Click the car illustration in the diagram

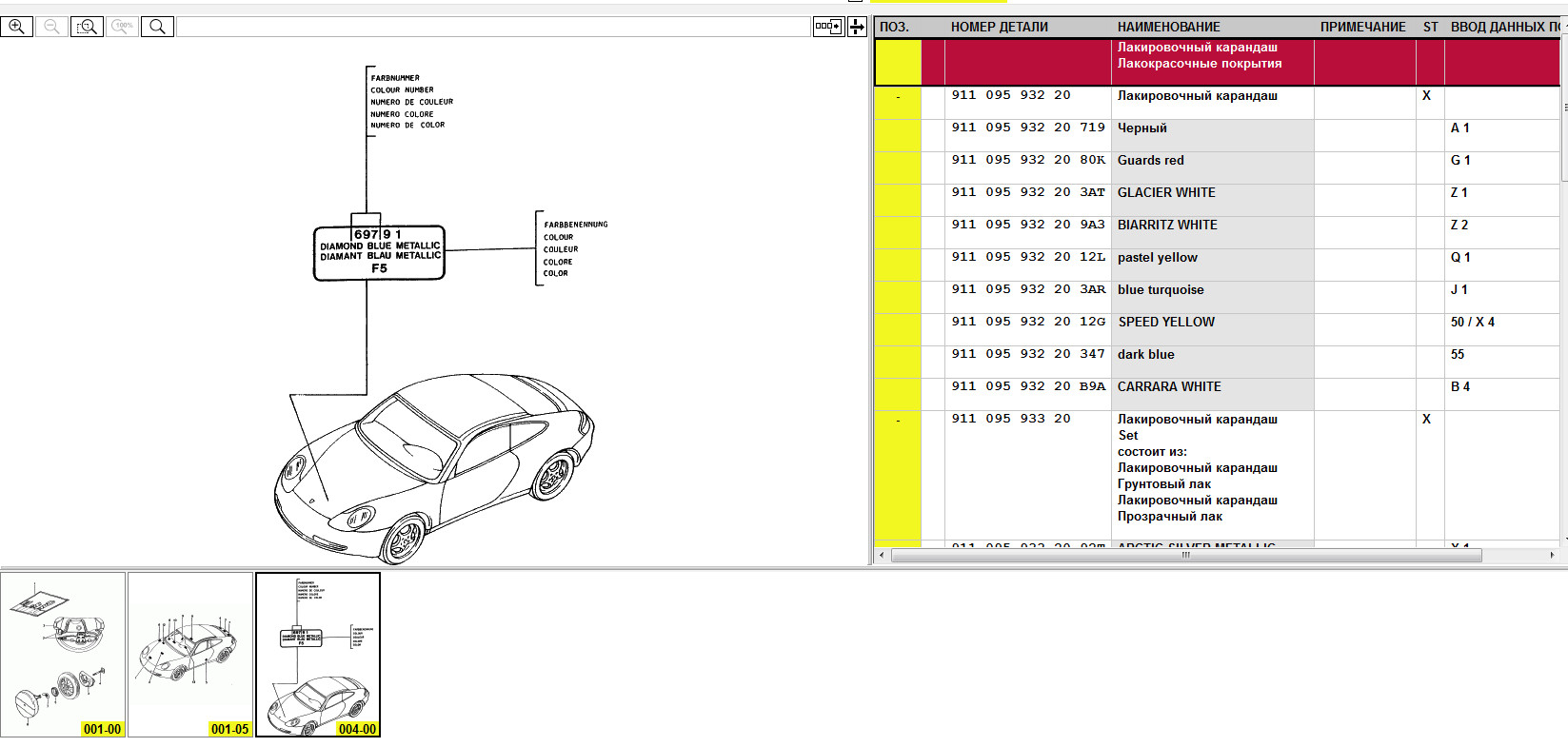pos(434,468)
